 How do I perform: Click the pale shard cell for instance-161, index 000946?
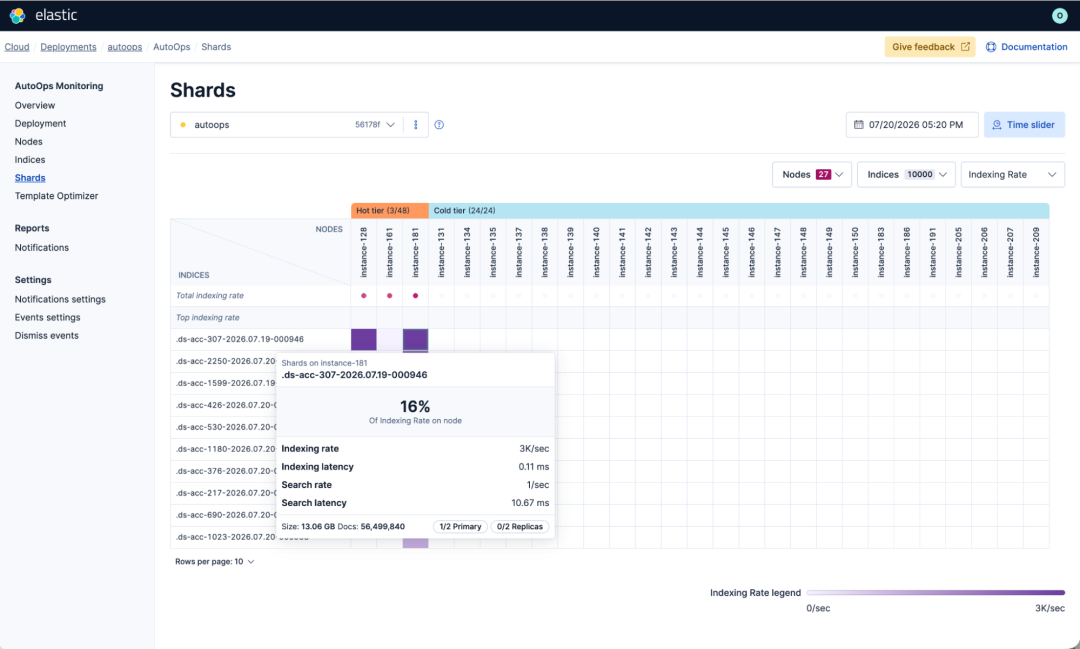pos(390,339)
